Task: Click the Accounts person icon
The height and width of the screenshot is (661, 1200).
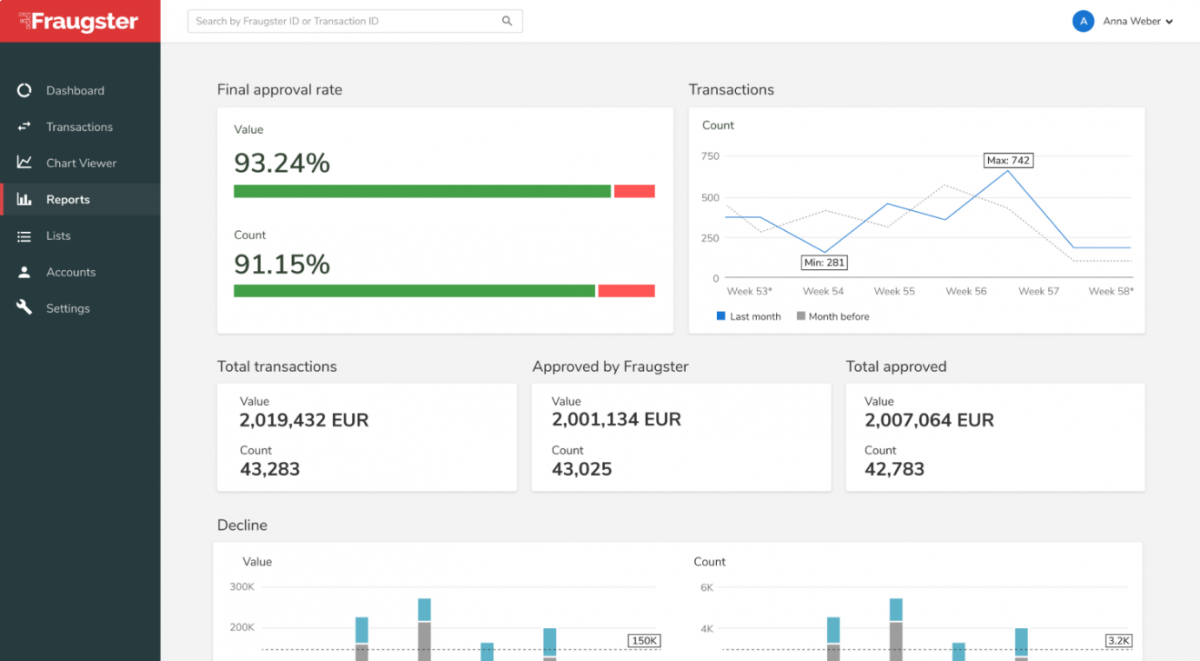Action: click(x=24, y=272)
